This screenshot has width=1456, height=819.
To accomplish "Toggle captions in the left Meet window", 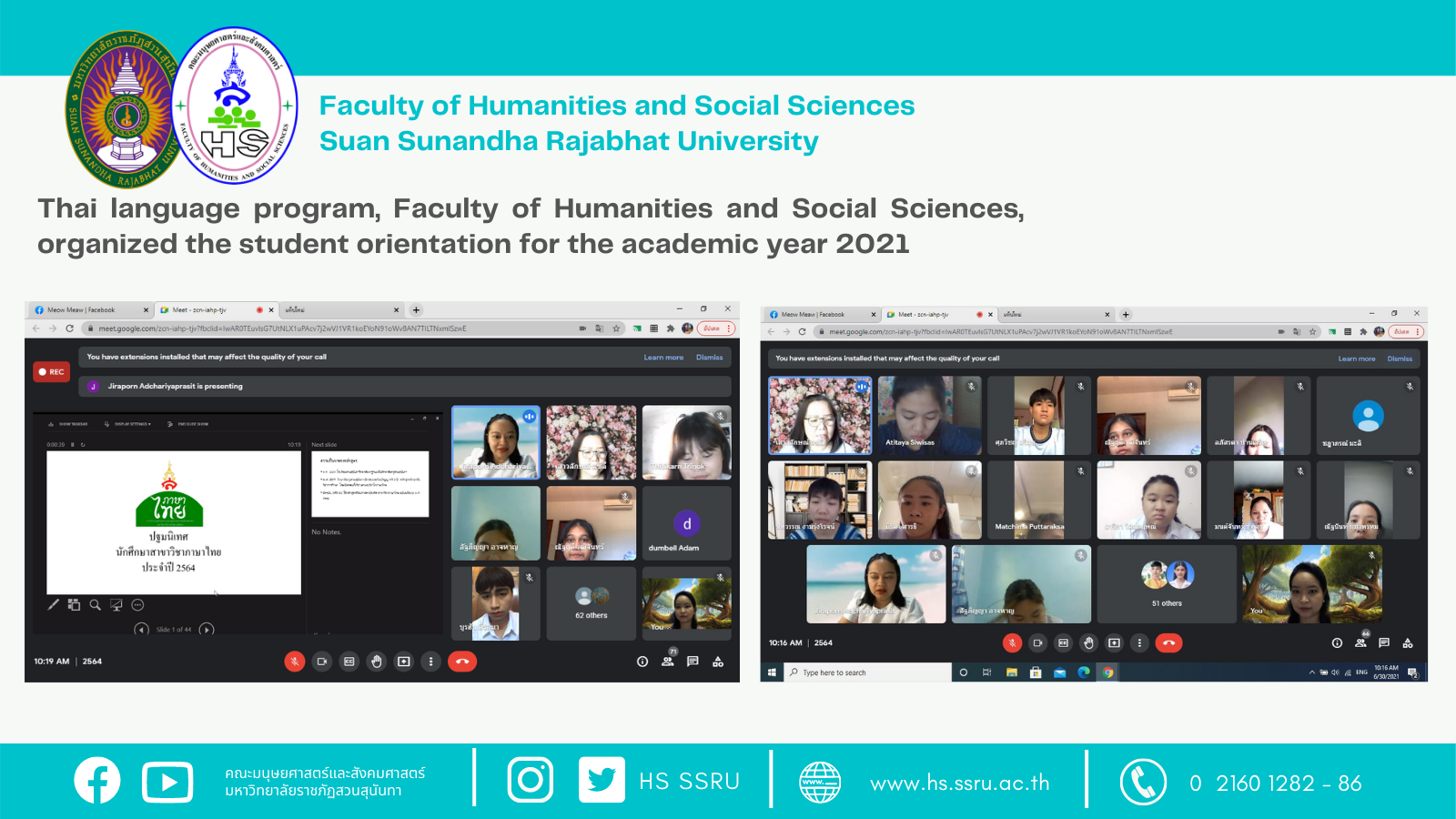I will point(349,662).
